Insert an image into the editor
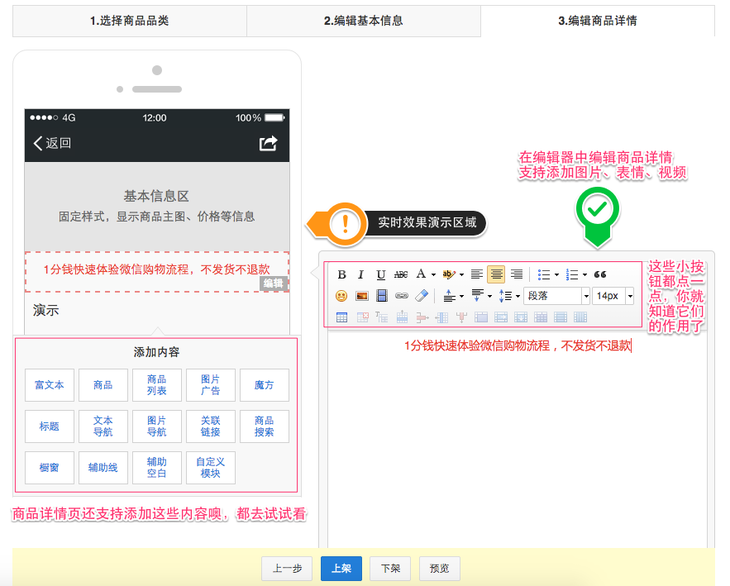This screenshot has width=730, height=586. [362, 296]
